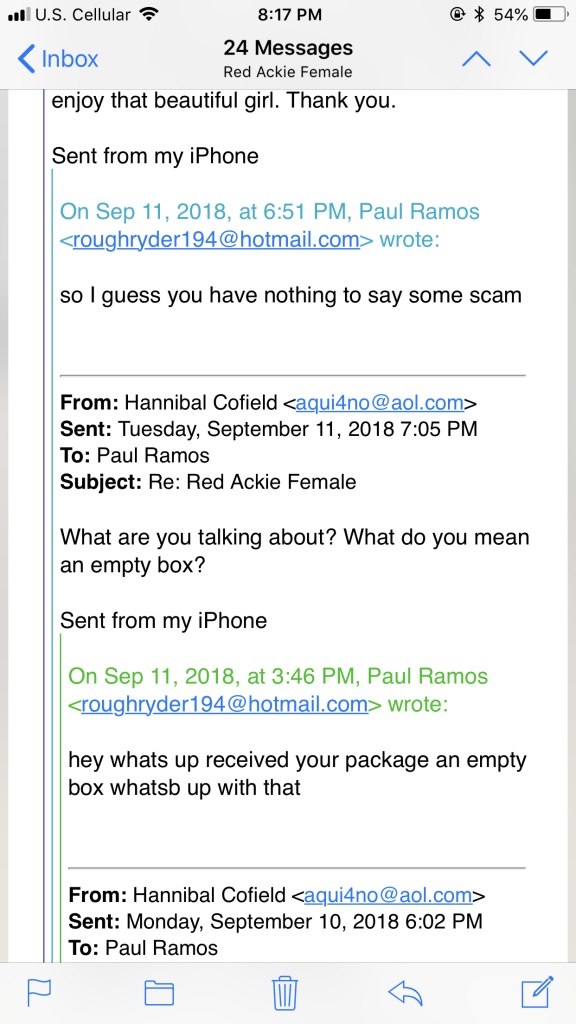Image resolution: width=576 pixels, height=1024 pixels.
Task: Tap the reply arrow icon
Action: point(406,993)
